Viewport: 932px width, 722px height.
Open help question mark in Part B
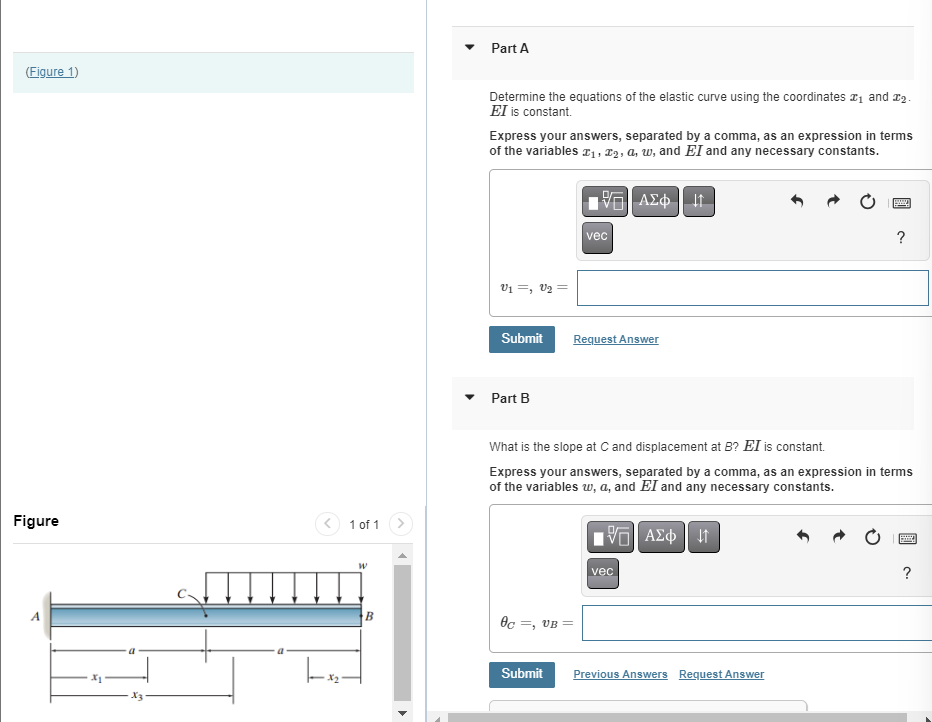click(x=906, y=573)
